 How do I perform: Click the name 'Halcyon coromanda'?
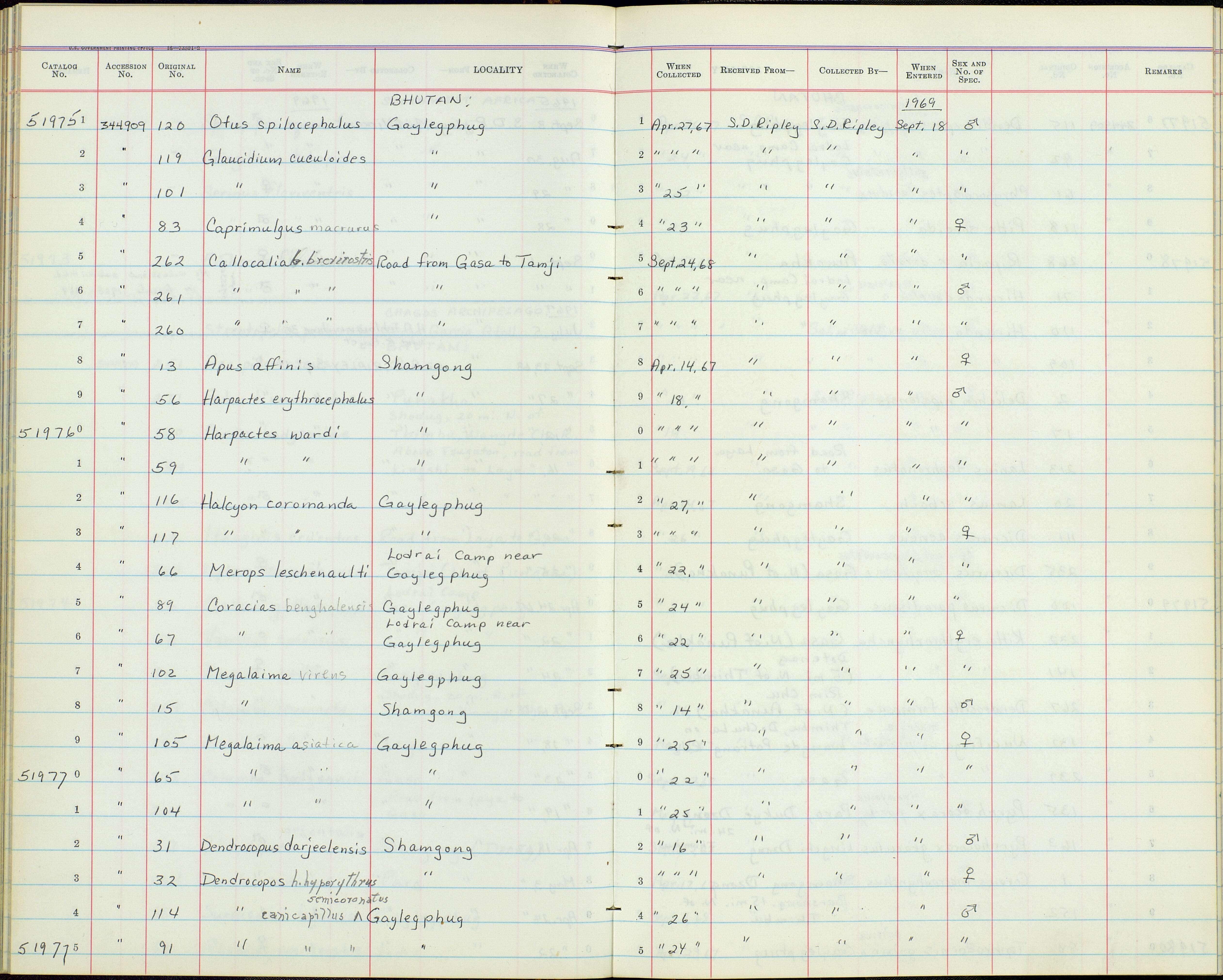279,504
